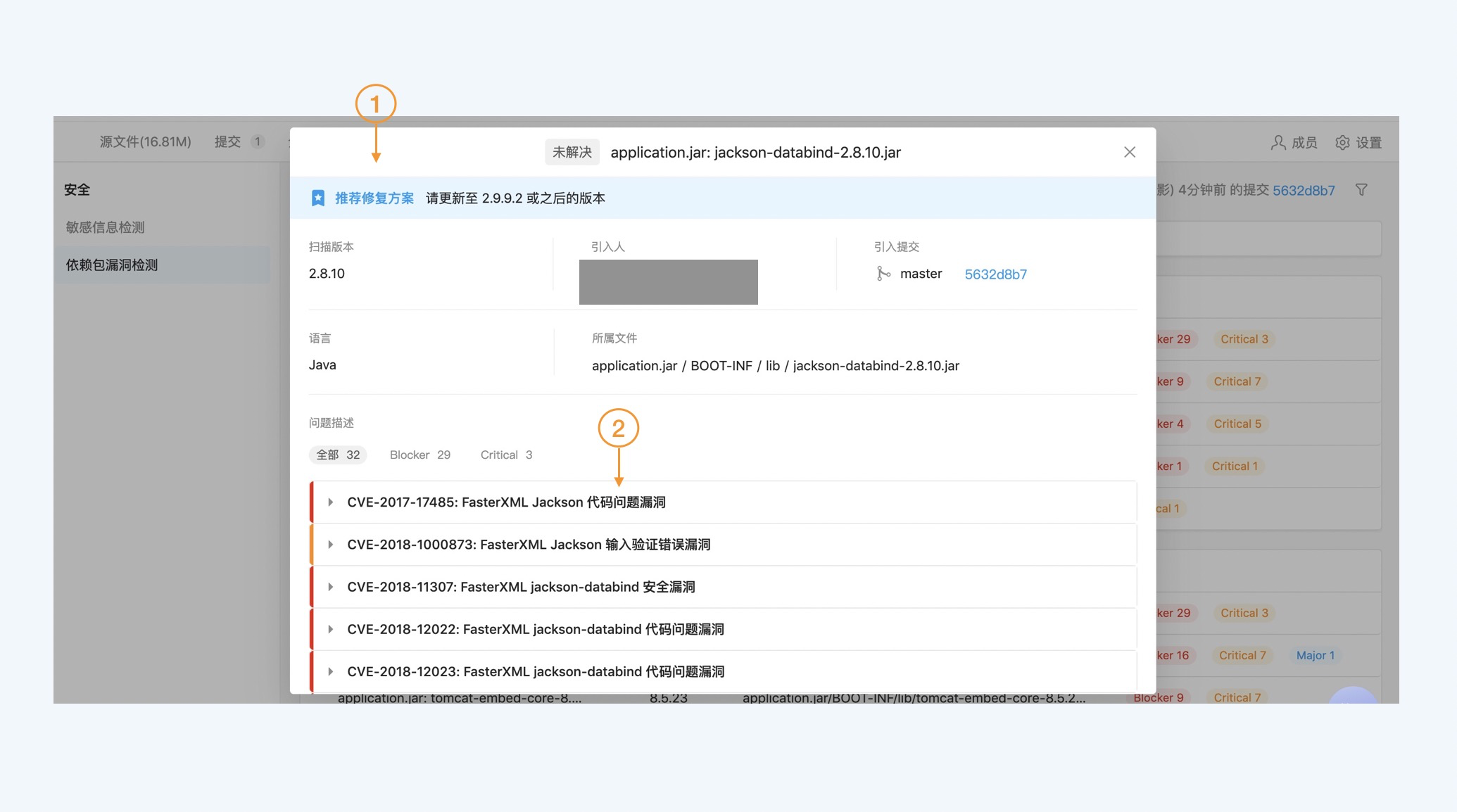Click the redacted 引入人 field
1457x812 pixels.
click(x=669, y=282)
